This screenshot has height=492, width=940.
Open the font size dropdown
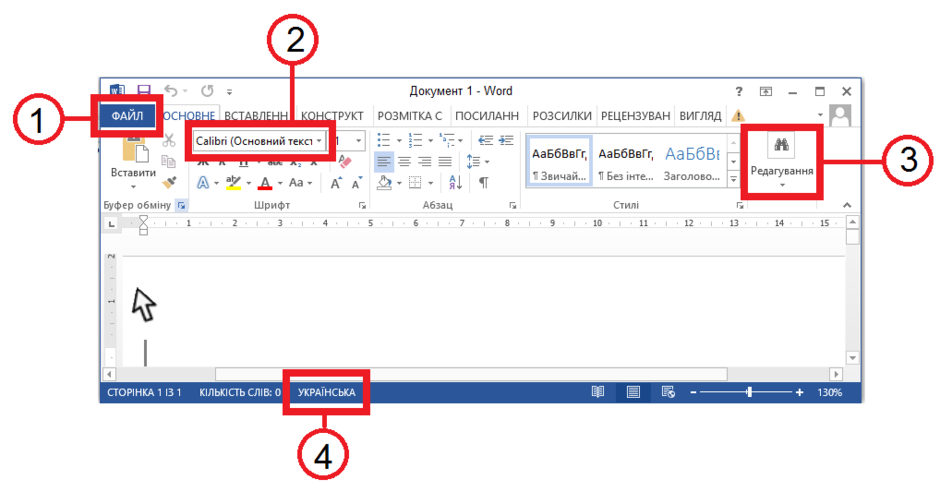pos(358,141)
